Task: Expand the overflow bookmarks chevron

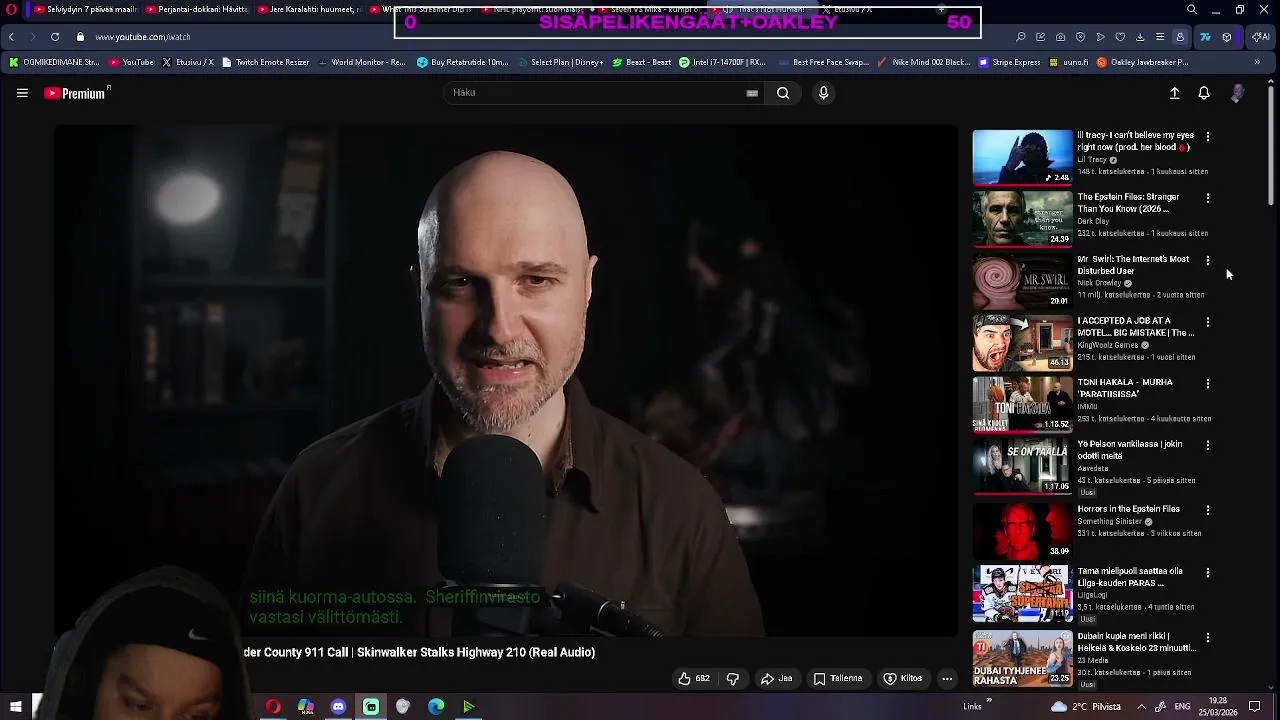Action: (x=1257, y=62)
